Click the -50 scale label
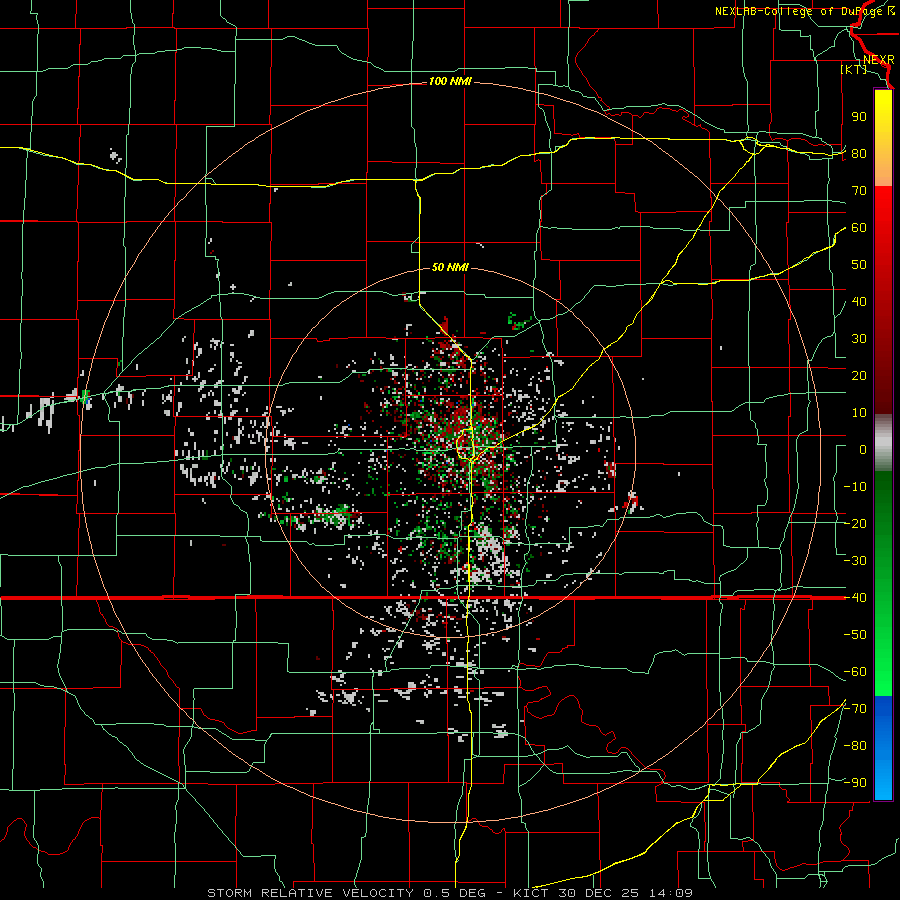 [855, 635]
